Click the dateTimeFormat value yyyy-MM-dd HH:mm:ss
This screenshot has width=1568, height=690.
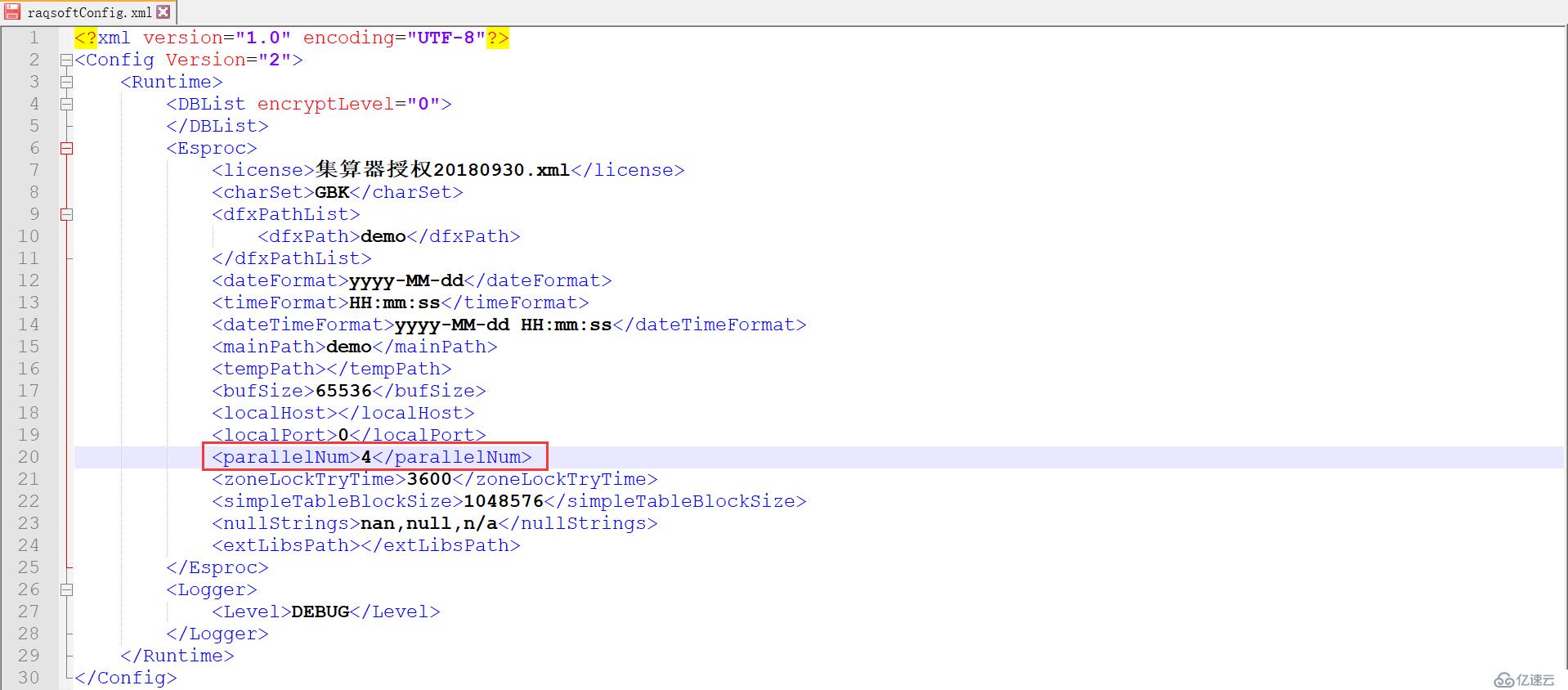[x=504, y=325]
